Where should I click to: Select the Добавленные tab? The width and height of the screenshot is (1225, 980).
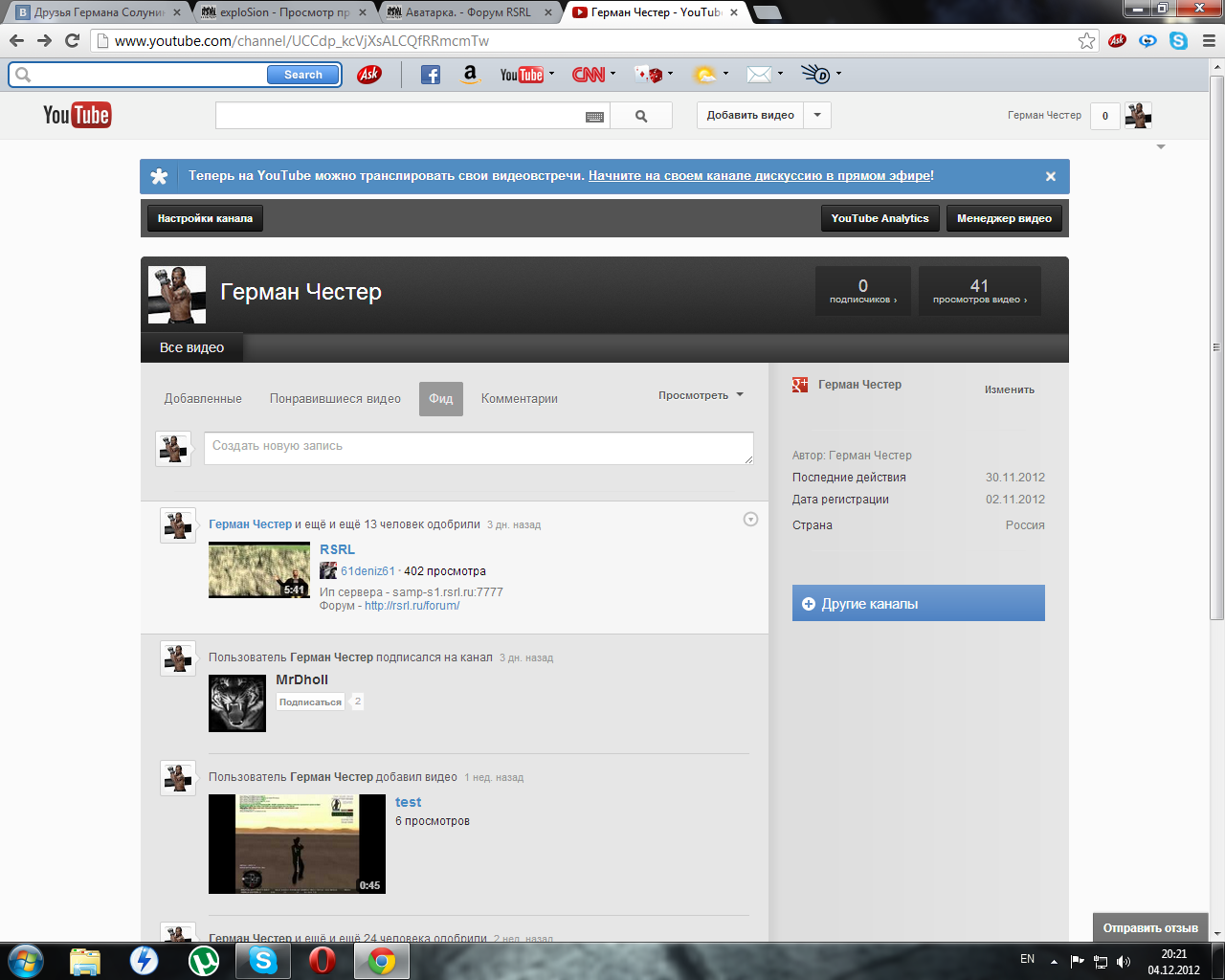pos(203,399)
